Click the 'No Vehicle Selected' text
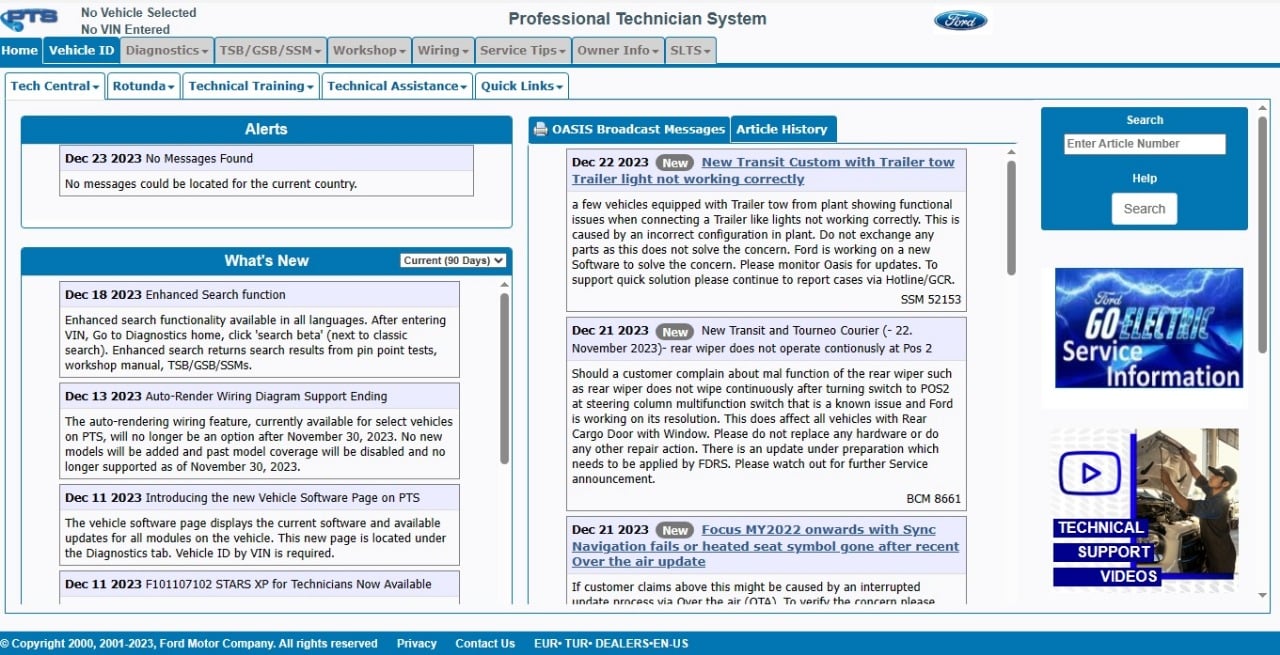 tap(138, 13)
